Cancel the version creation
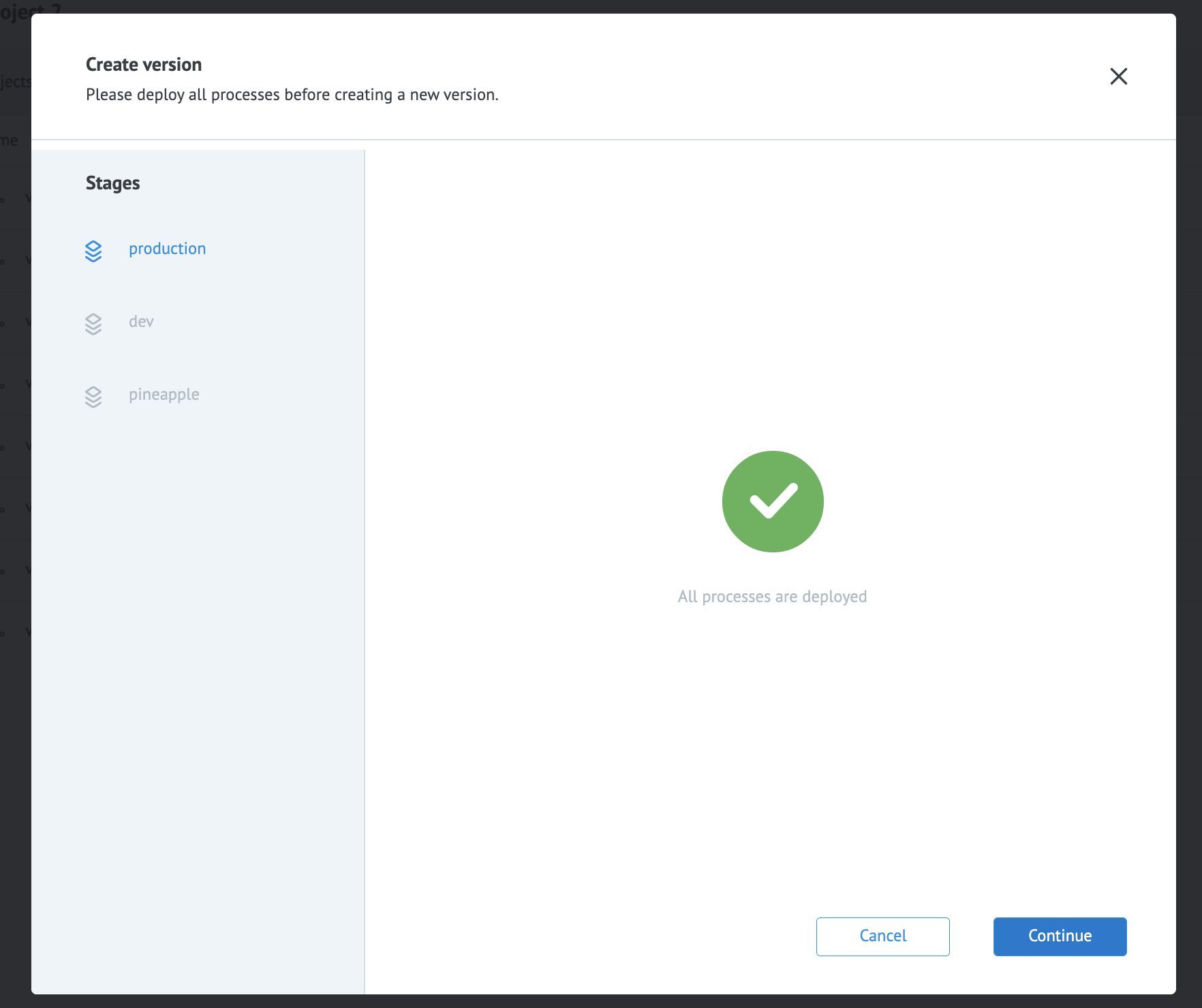This screenshot has height=1008, width=1202. [882, 936]
